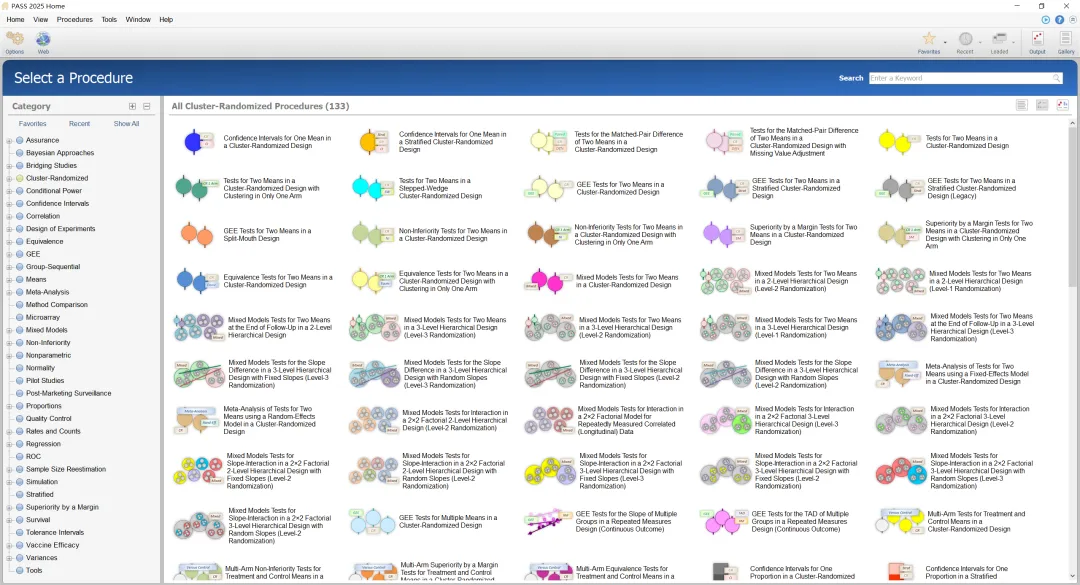The image size is (1080, 585).
Task: Open the View menu
Action: pyautogui.click(x=41, y=19)
